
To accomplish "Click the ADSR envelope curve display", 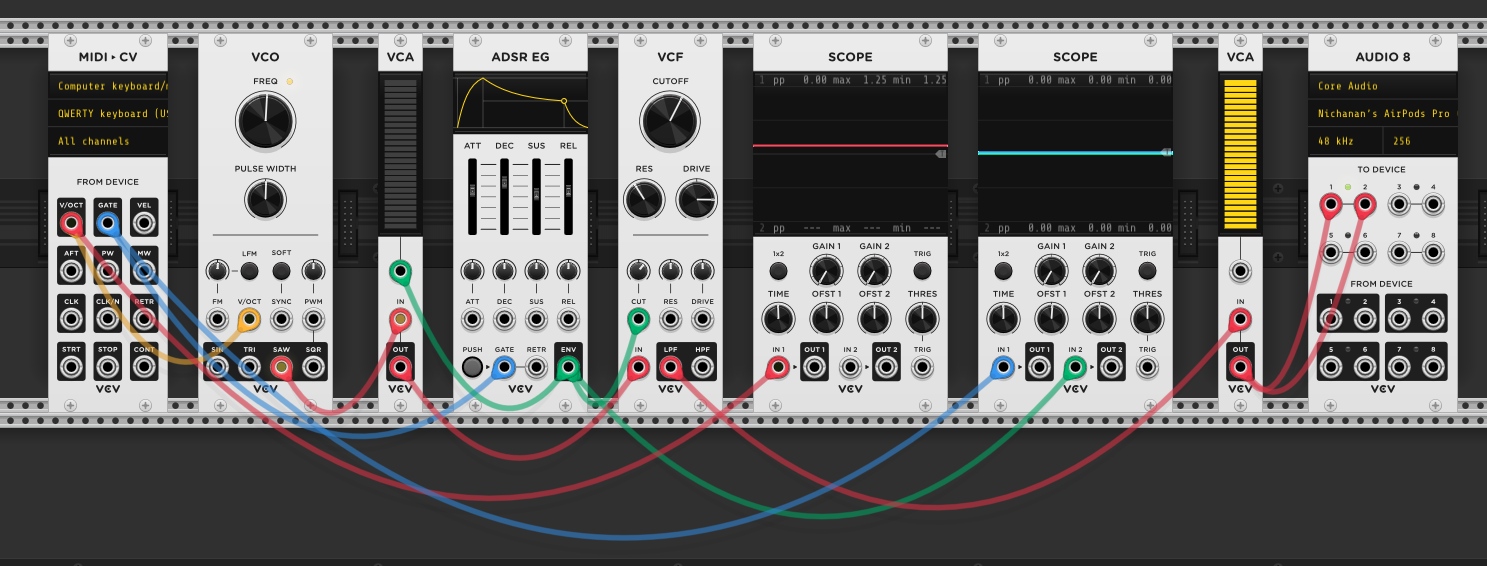I will 520,103.
